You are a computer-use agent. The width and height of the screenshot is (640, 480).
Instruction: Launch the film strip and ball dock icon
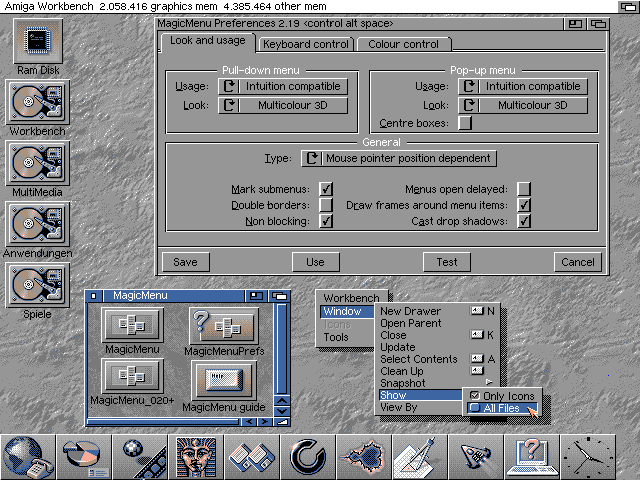coord(140,457)
